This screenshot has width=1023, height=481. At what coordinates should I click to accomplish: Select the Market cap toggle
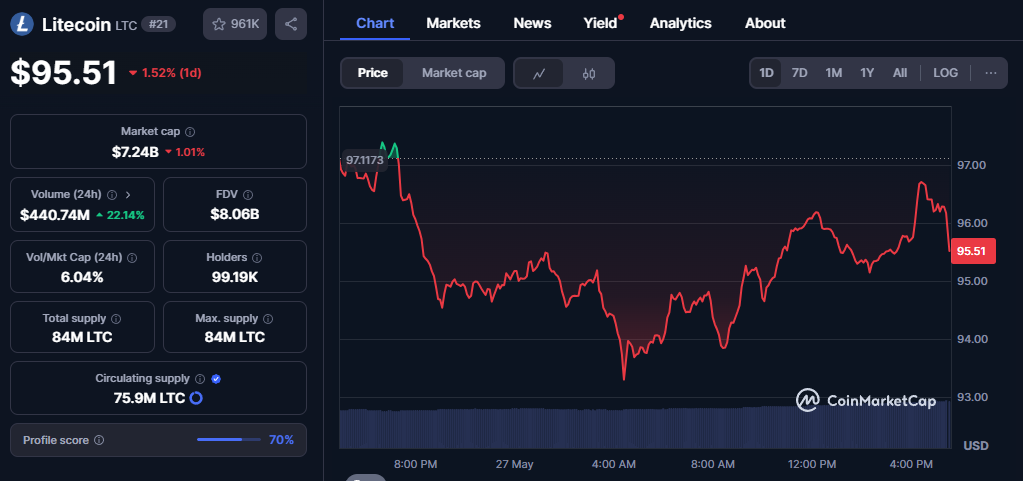click(x=454, y=73)
